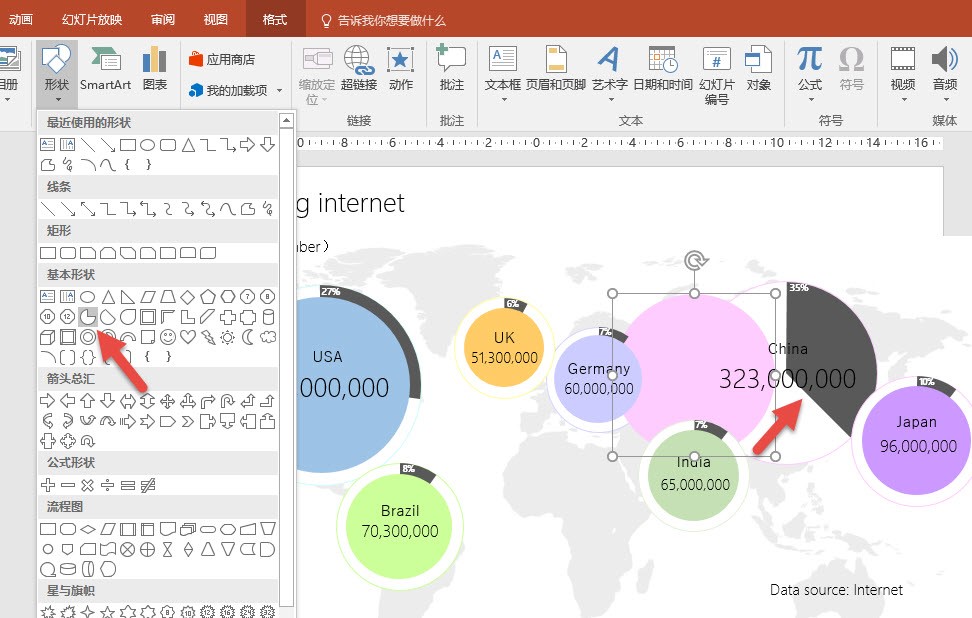Select the 格式 format tab
The width and height of the screenshot is (972, 618).
pos(275,20)
